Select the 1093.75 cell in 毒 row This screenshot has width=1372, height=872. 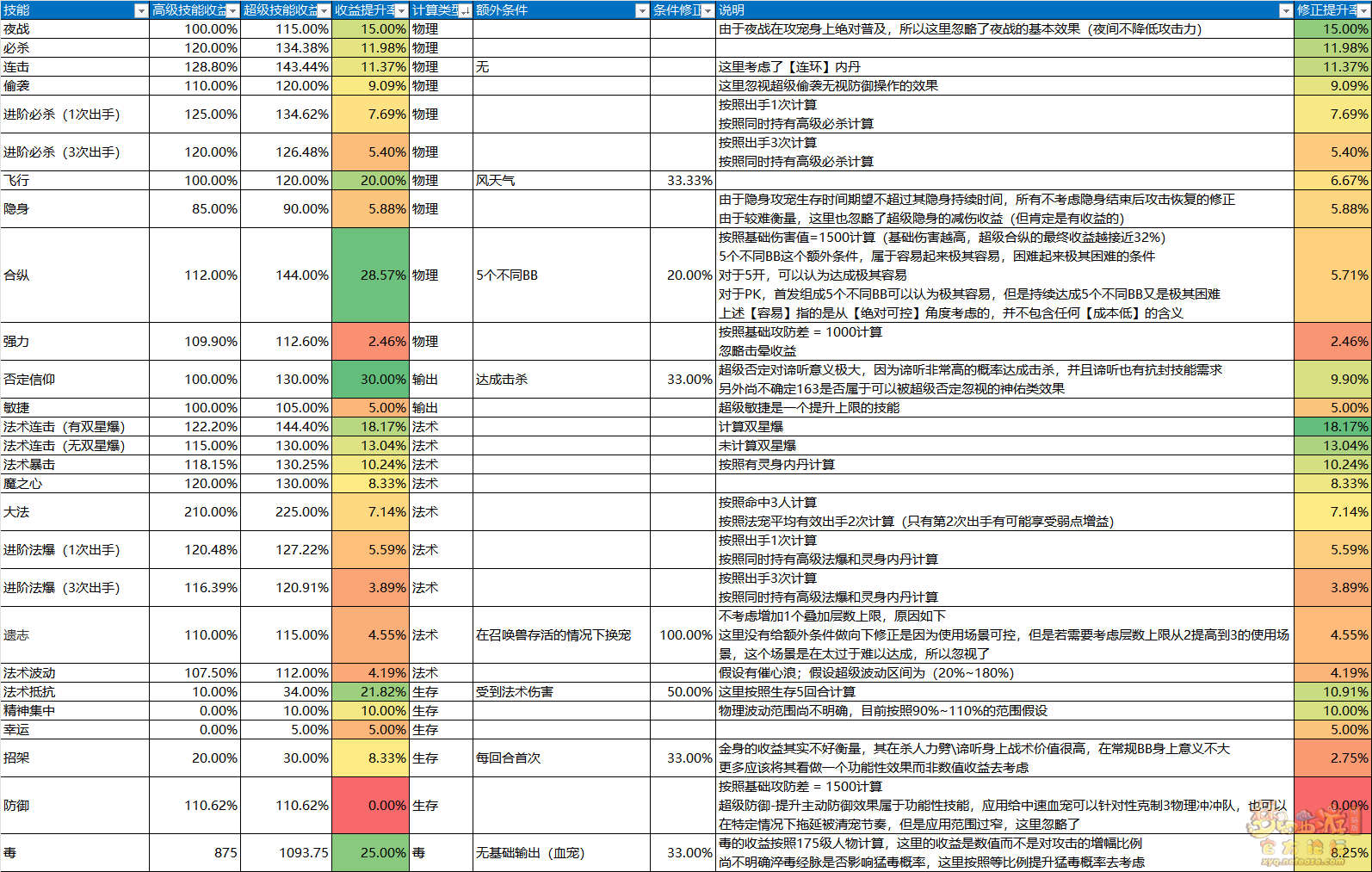(x=286, y=853)
